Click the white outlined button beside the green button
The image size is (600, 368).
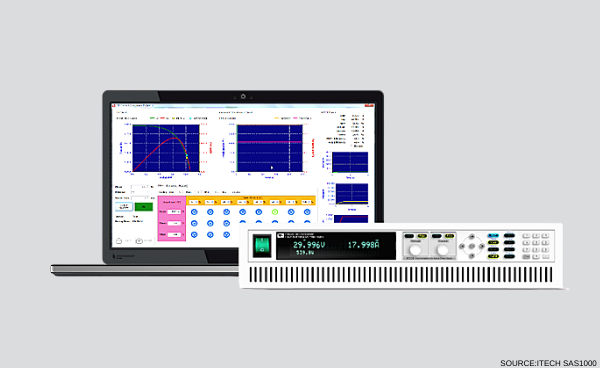124,207
